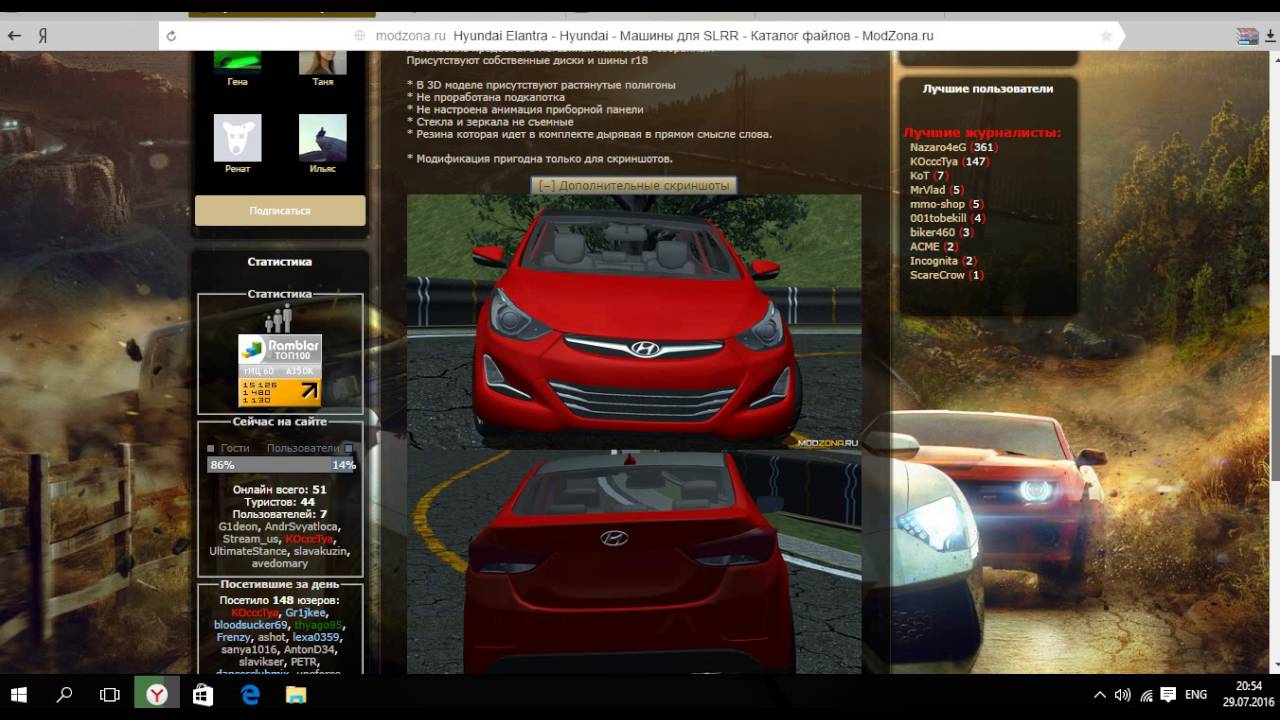Open online user Stream_us's profile
Image resolution: width=1280 pixels, height=720 pixels.
point(251,539)
